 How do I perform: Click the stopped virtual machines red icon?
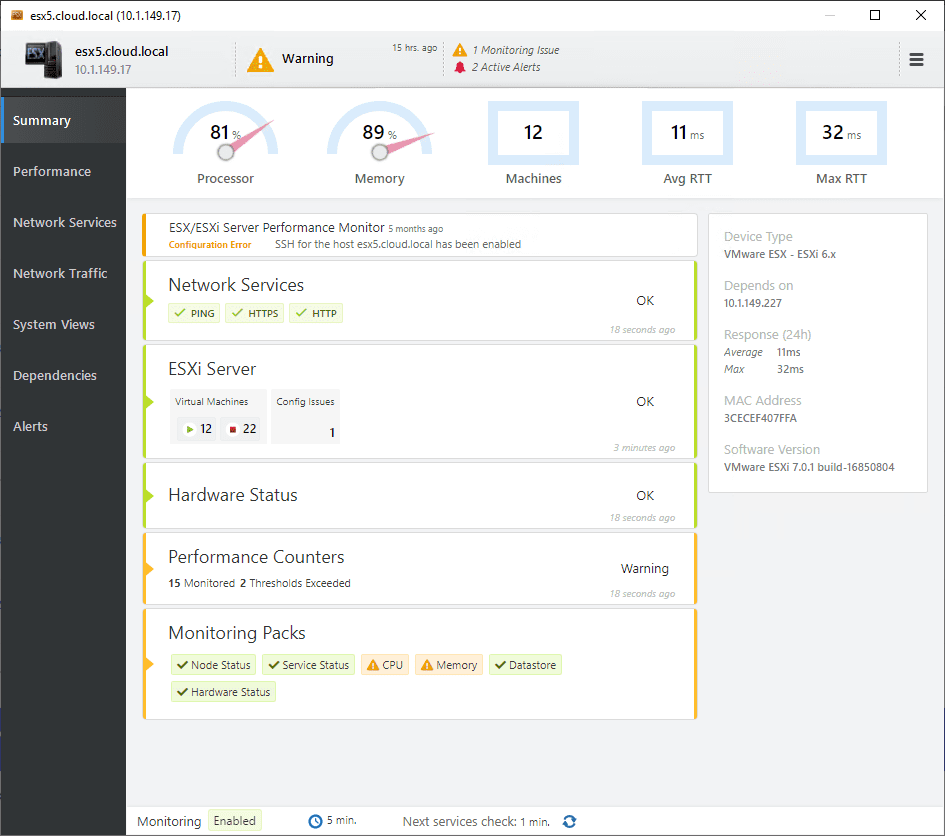pyautogui.click(x=233, y=429)
